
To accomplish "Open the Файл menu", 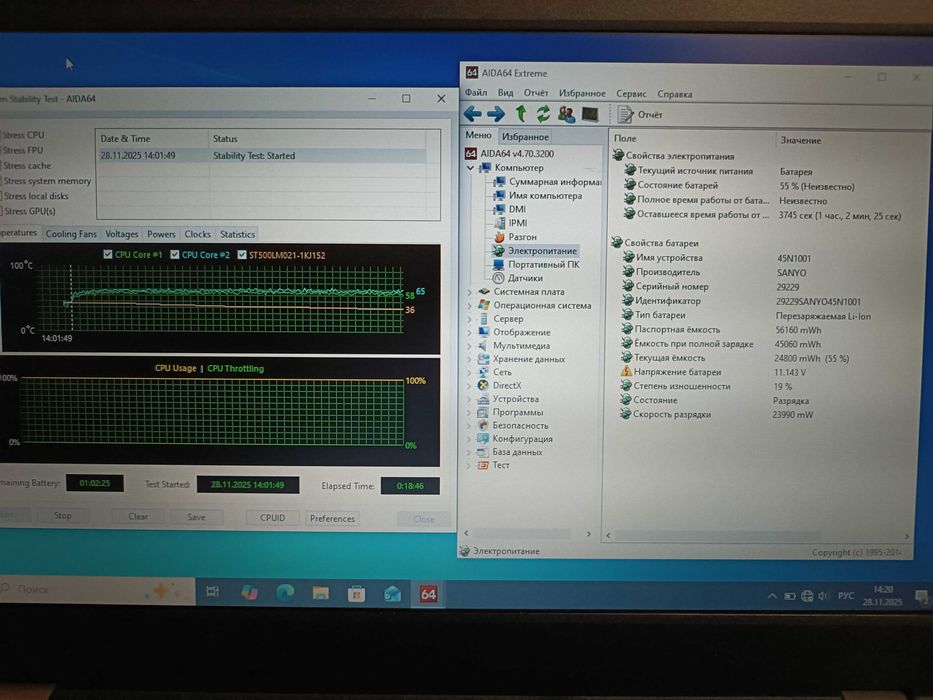I will [x=475, y=92].
